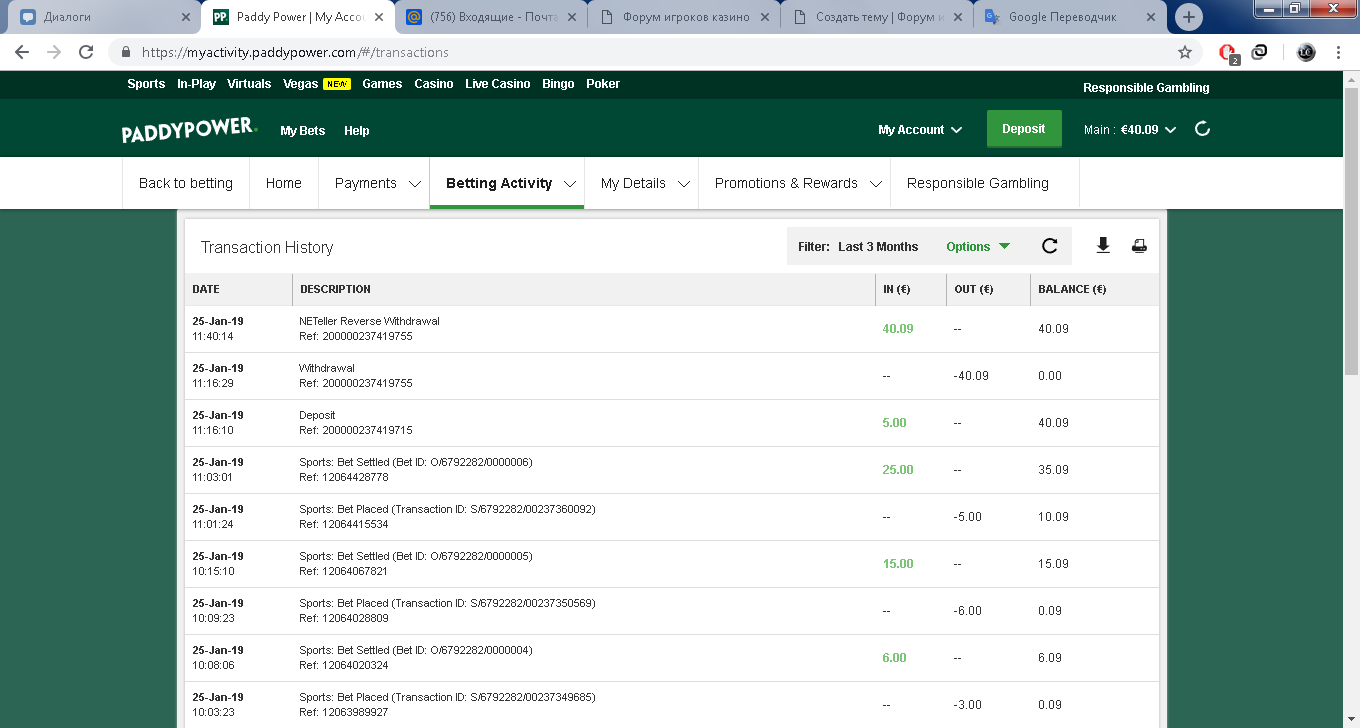The image size is (1360, 728).
Task: Go to In-Play in the top bar
Action: pos(196,84)
